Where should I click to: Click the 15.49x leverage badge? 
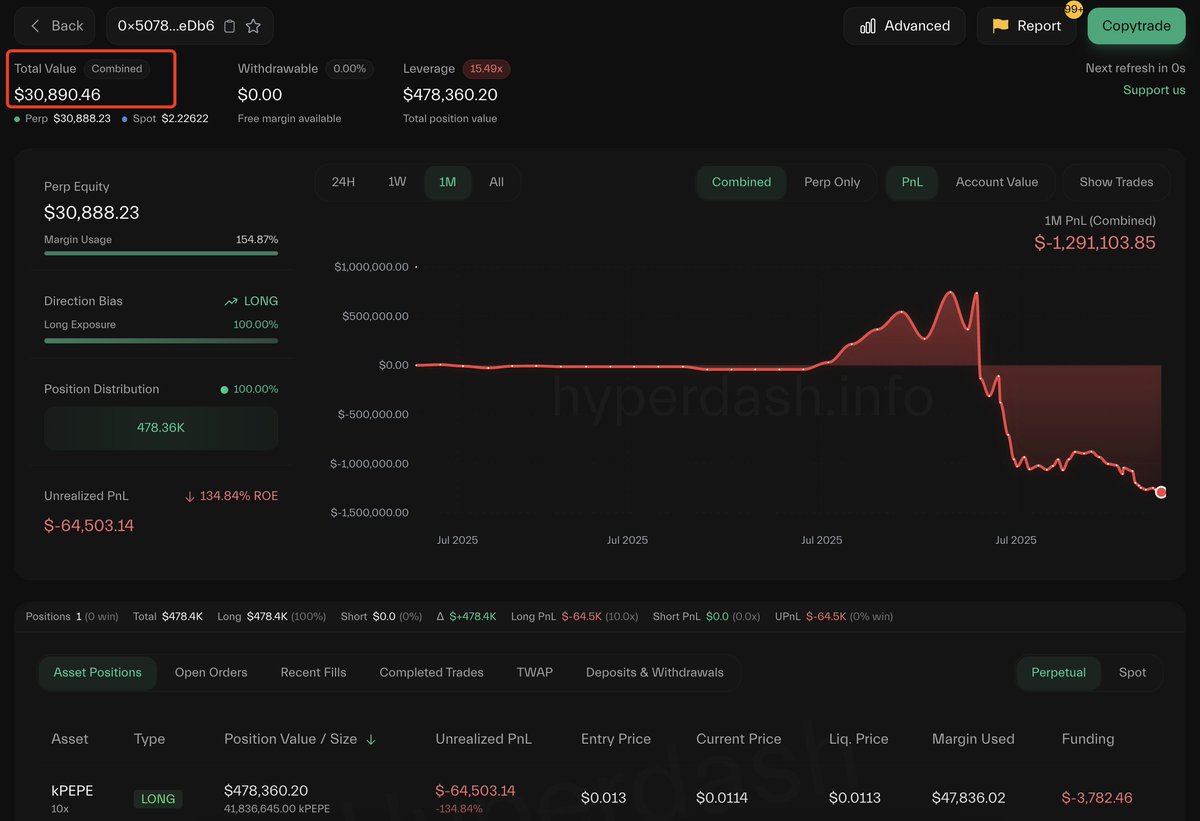(486, 69)
